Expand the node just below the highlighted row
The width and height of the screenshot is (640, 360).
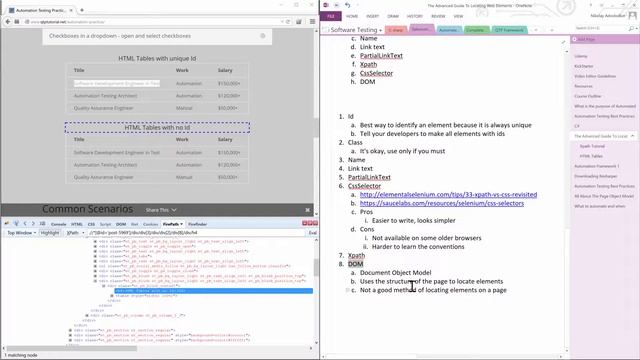point(112,296)
